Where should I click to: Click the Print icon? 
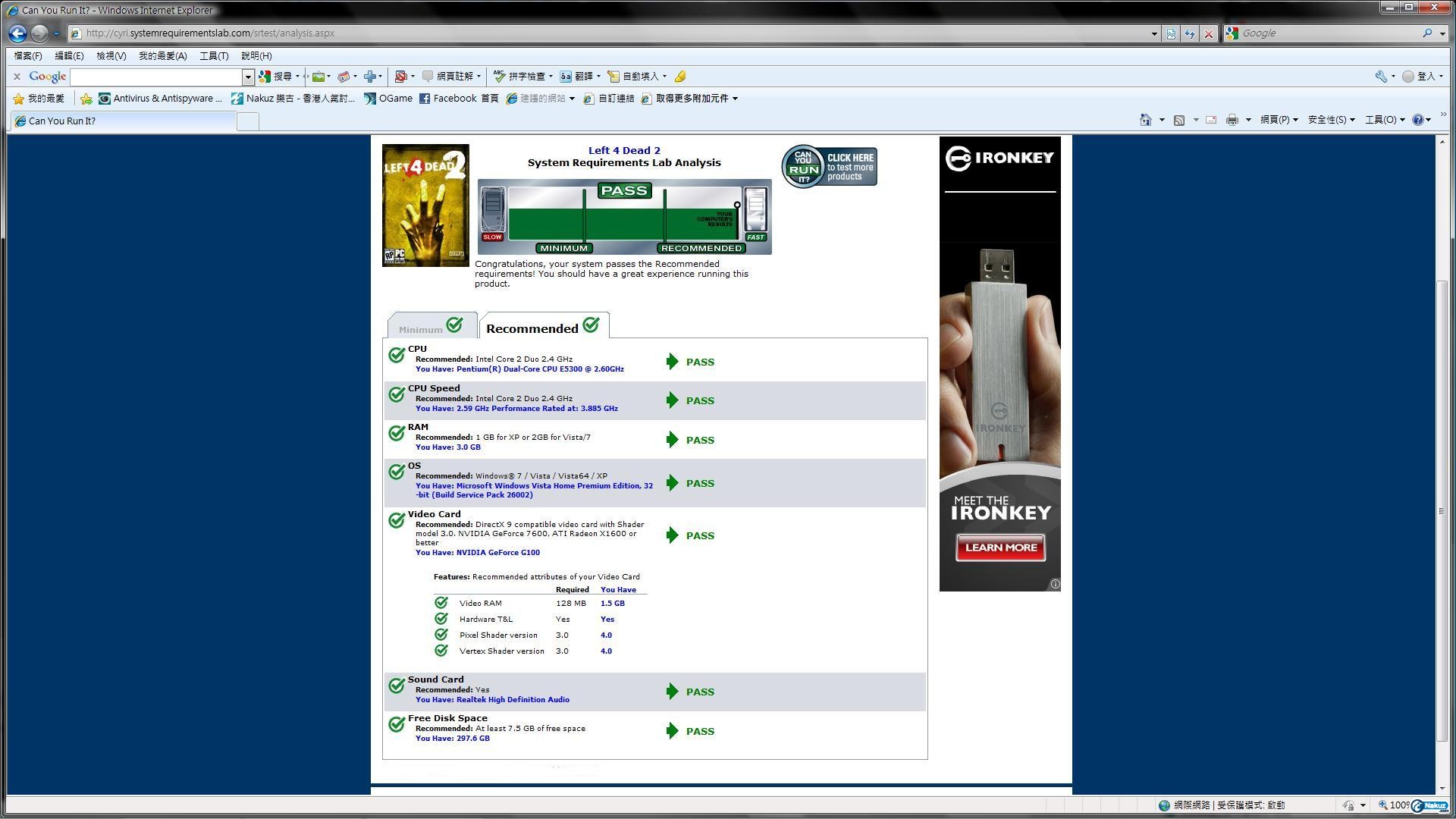click(x=1232, y=120)
